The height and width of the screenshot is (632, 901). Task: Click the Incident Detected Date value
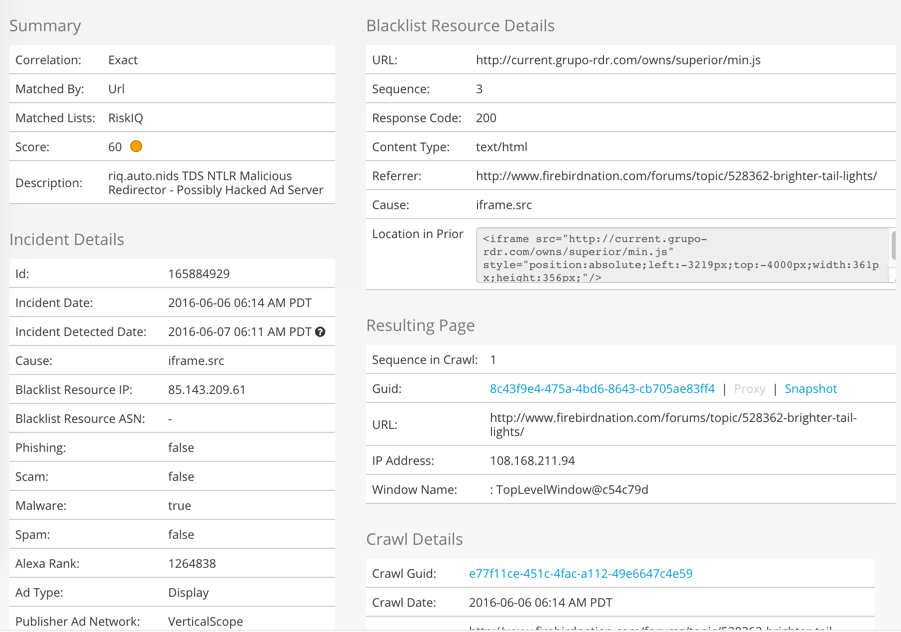point(240,332)
